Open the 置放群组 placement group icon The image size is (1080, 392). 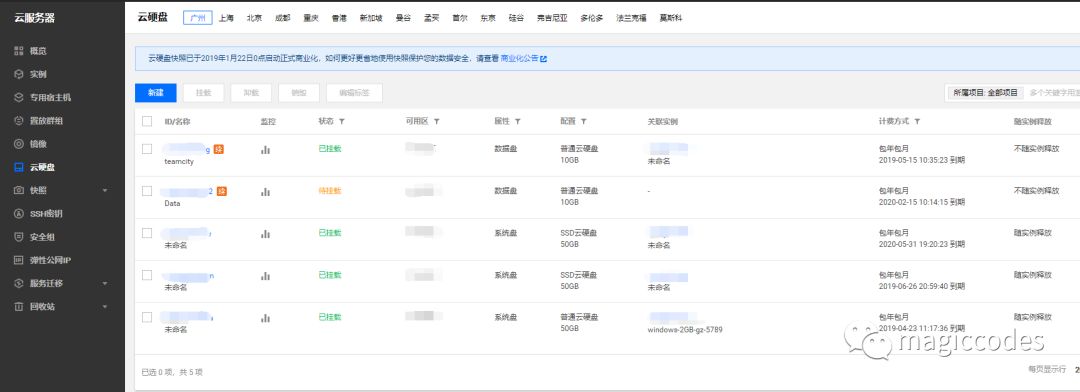19,121
